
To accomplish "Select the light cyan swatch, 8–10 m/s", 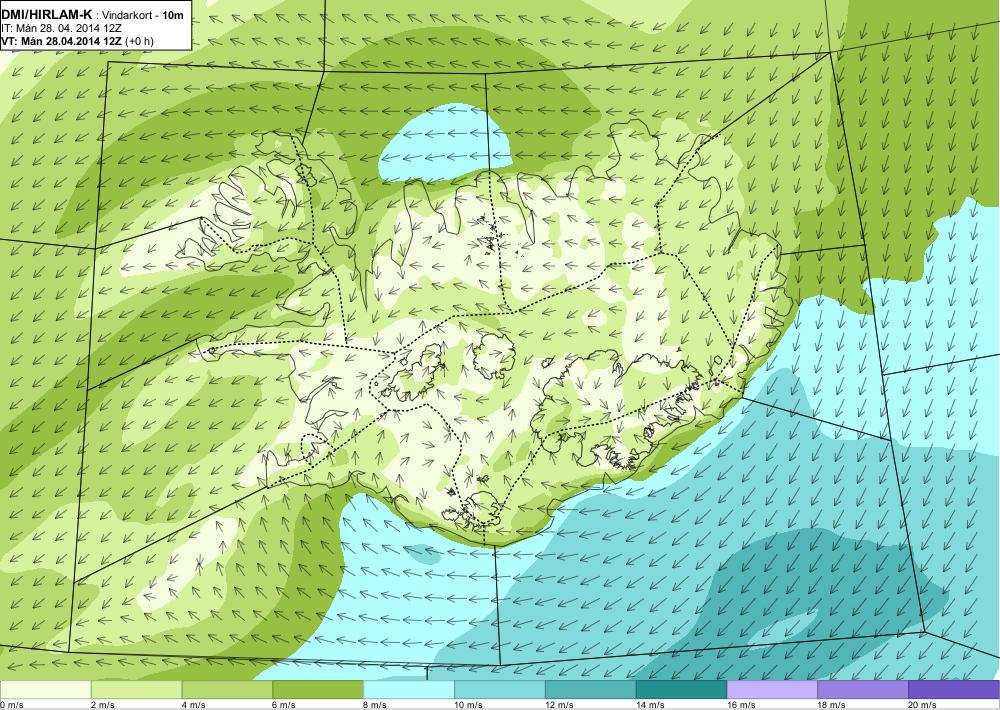I will 409,690.
